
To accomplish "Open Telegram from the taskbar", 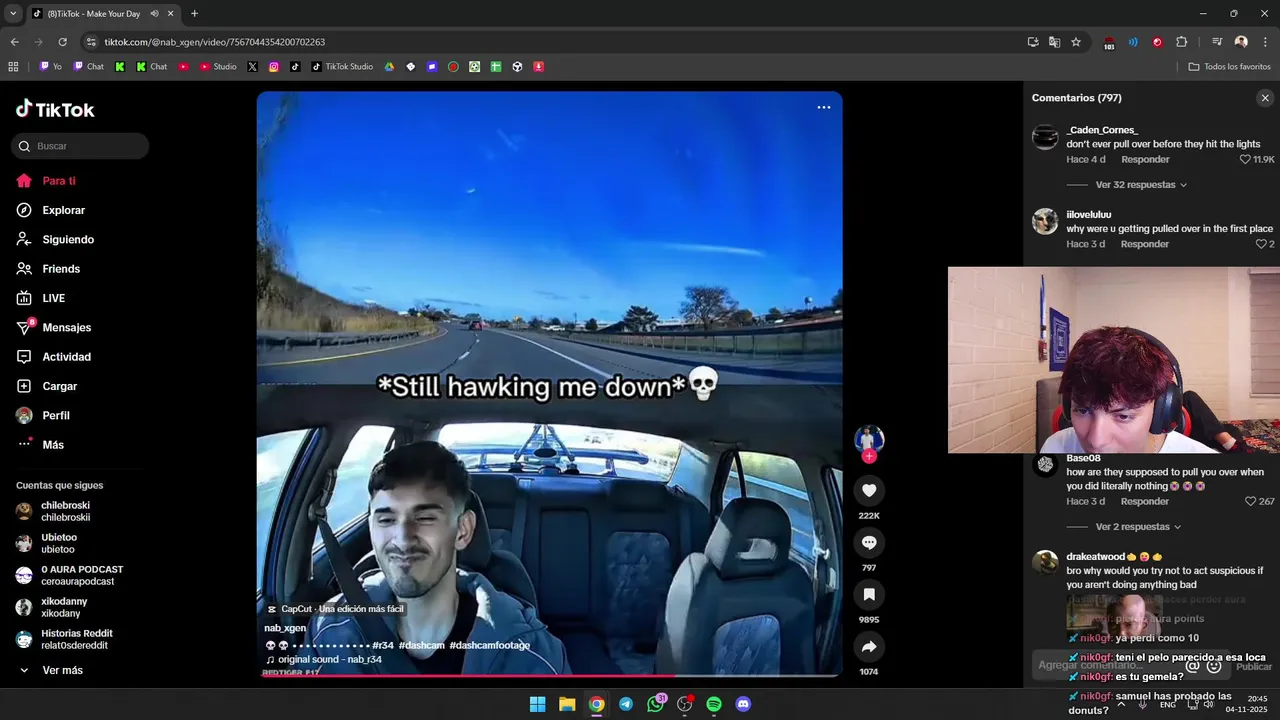I will point(626,704).
